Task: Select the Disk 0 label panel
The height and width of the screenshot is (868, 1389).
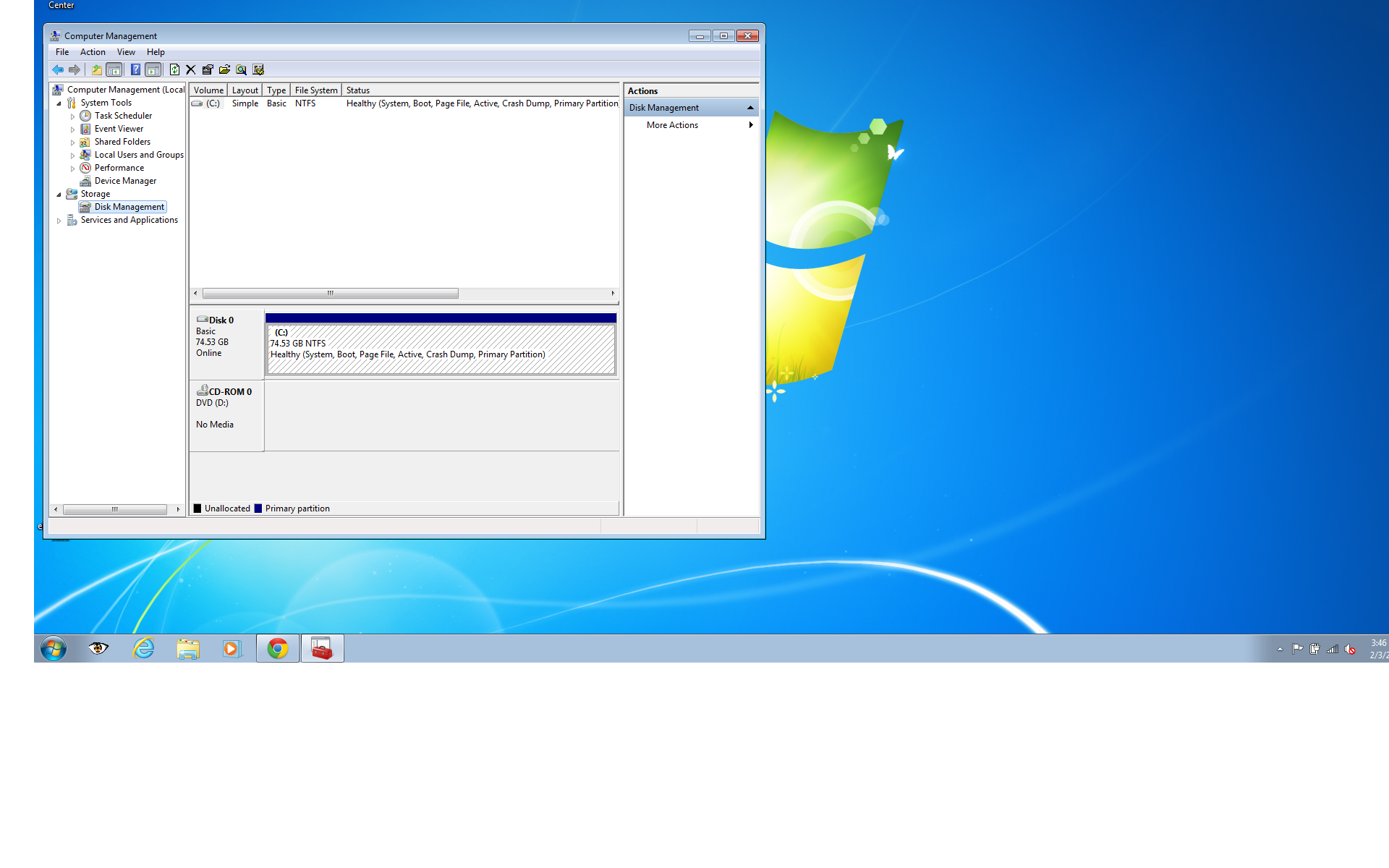Action: click(x=226, y=344)
